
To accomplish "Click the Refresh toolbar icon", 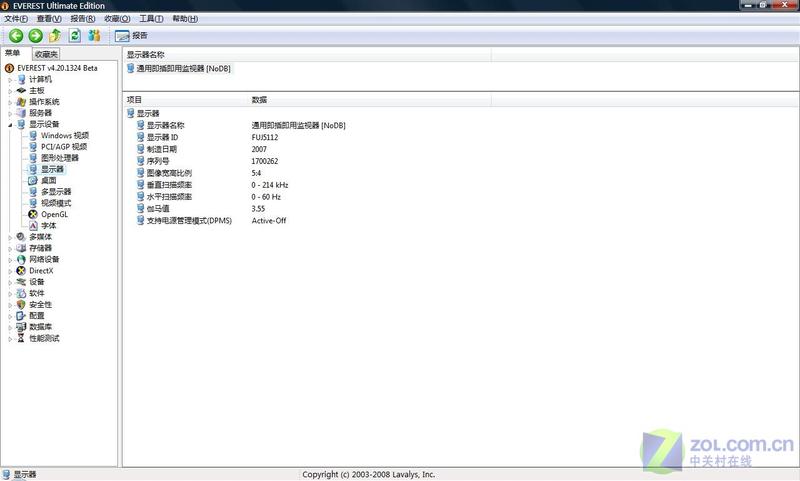I will (x=75, y=35).
